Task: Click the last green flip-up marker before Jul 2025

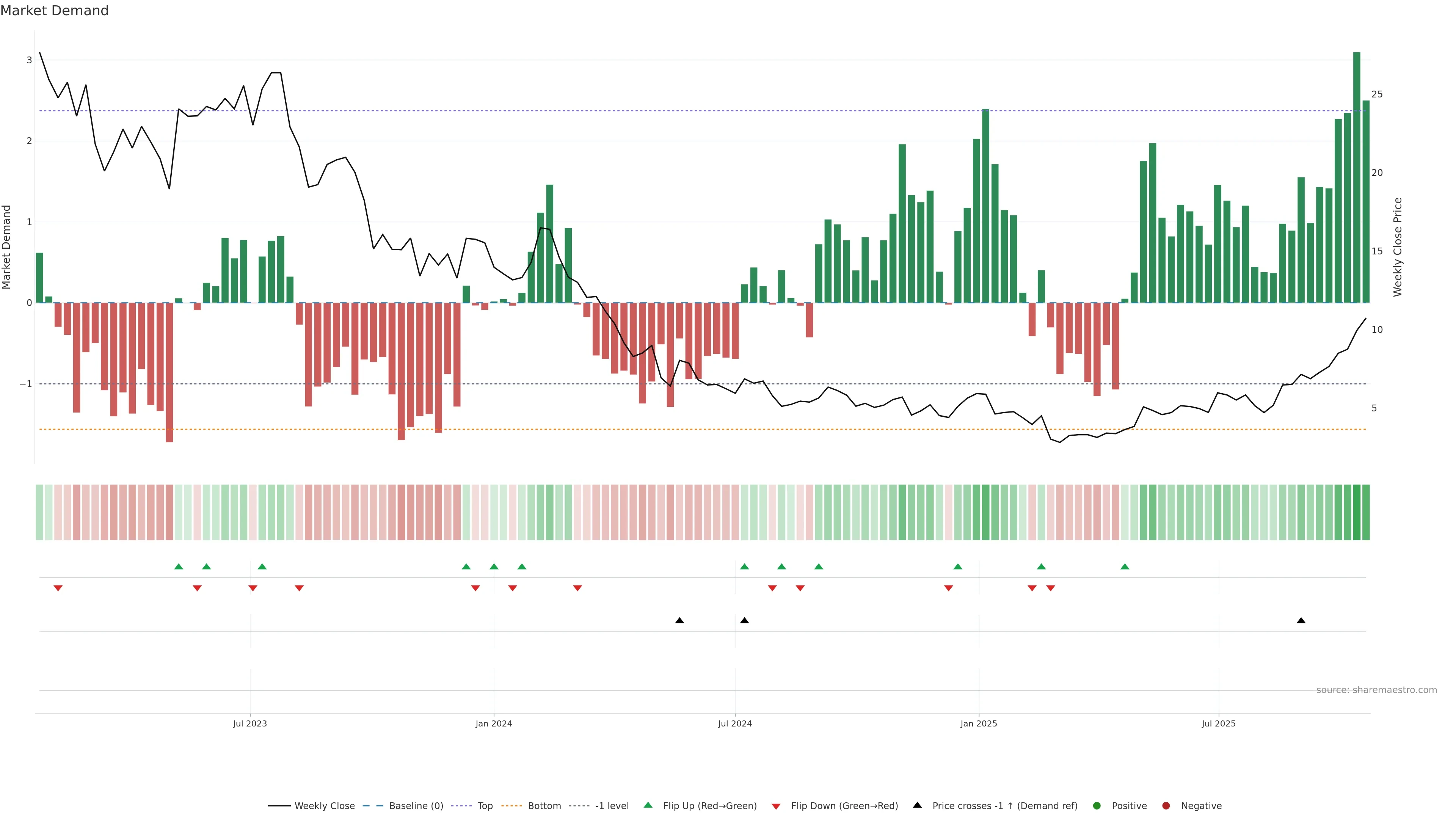Action: tap(1124, 566)
